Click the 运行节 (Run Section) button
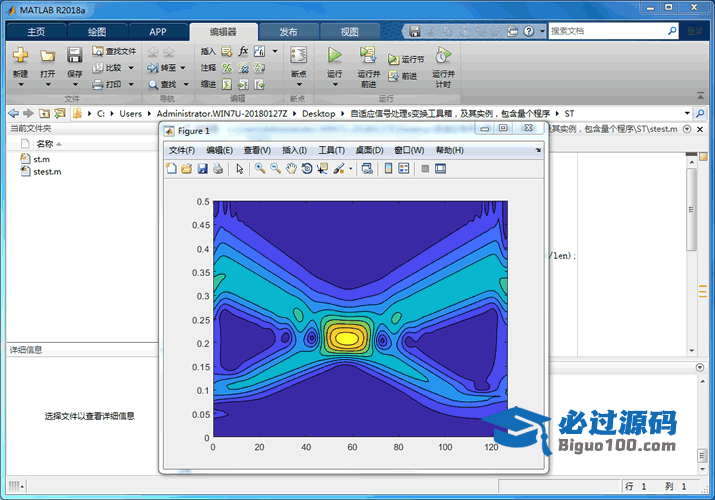 (x=406, y=59)
